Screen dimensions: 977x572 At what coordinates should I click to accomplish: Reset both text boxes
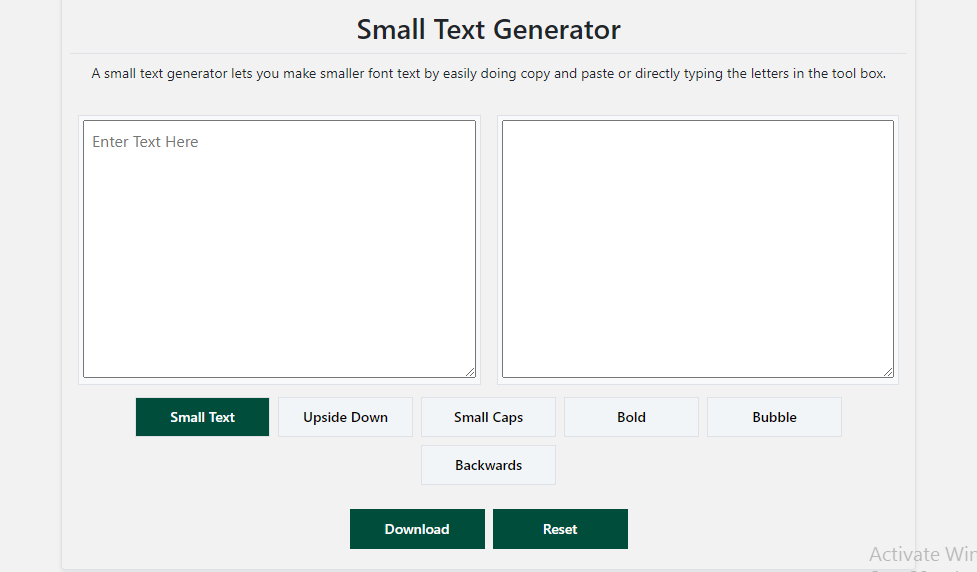coord(560,529)
